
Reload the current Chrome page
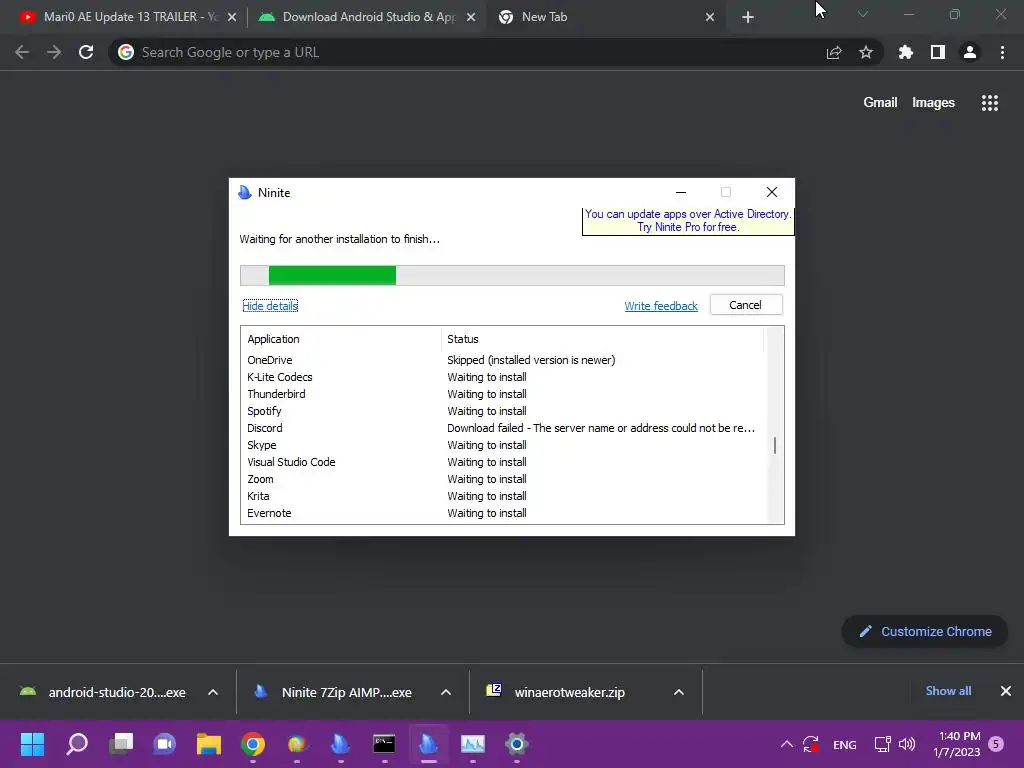tap(86, 52)
